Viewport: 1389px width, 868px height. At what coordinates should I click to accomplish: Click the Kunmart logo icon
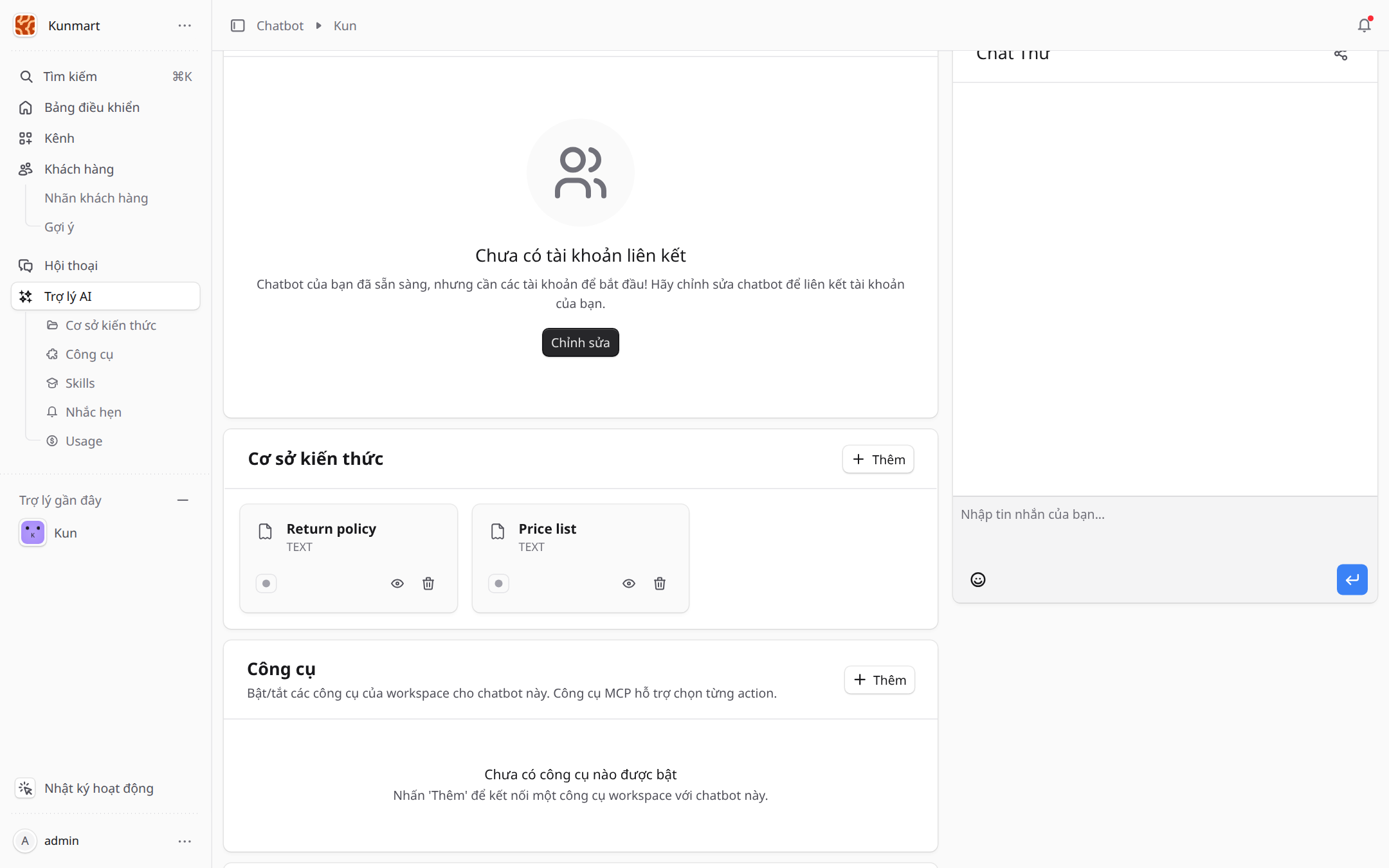pos(25,25)
